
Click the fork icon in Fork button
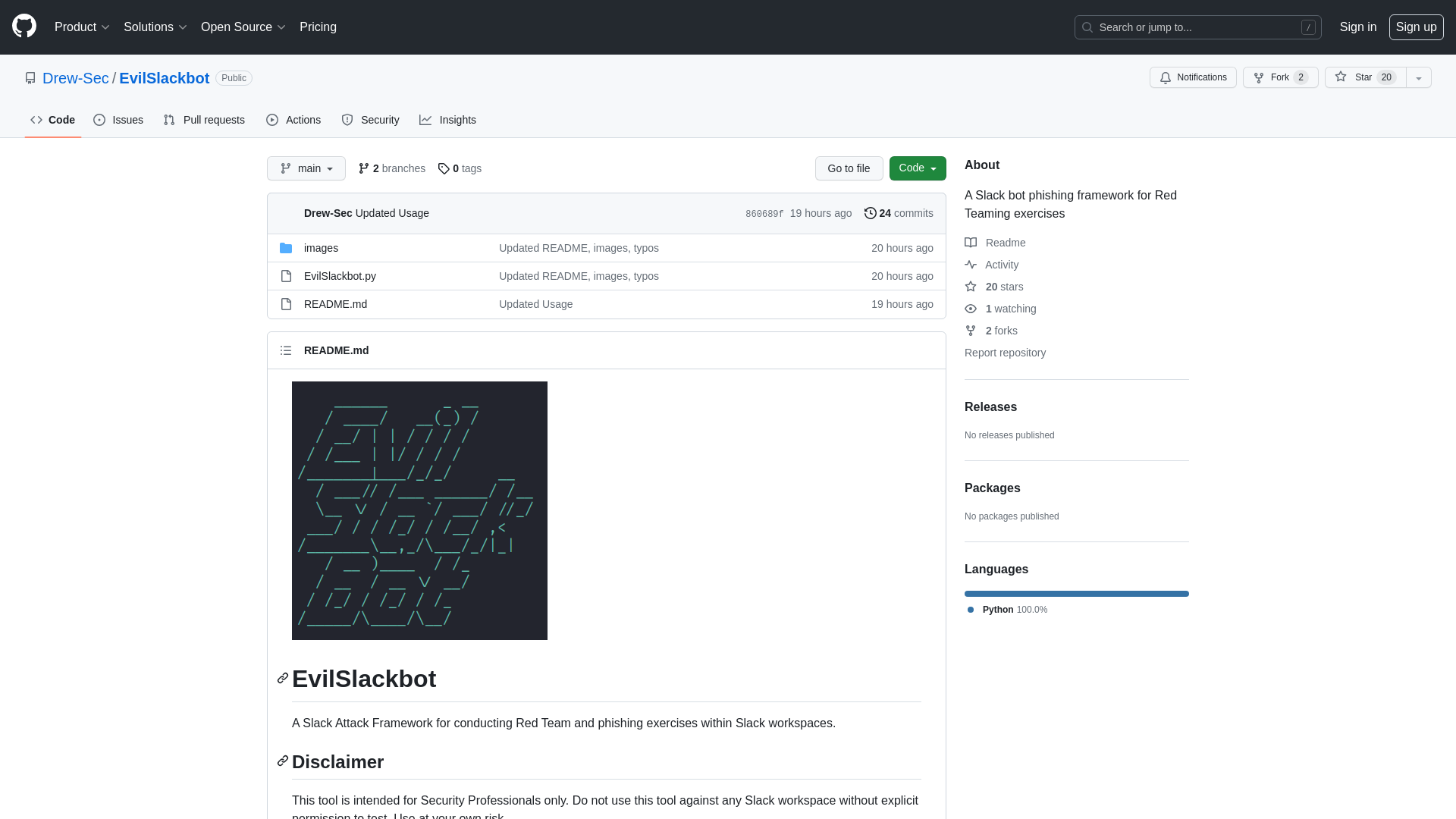point(1259,77)
